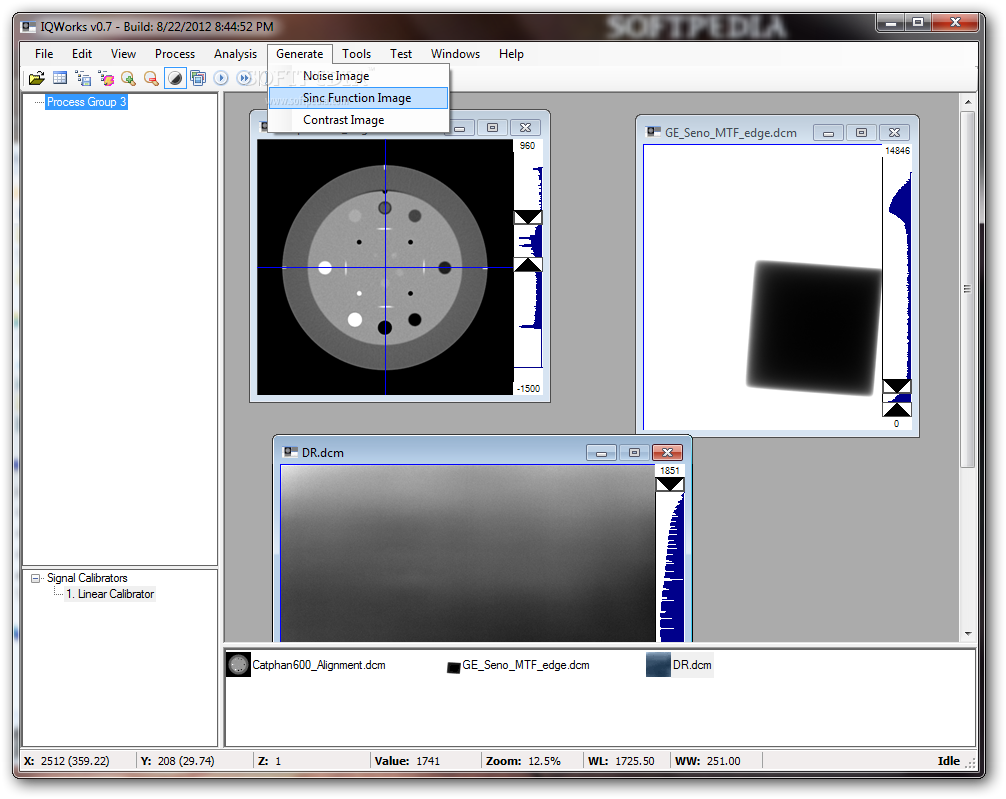Choose Contrast Image menu entry
The image size is (1006, 799).
tap(358, 120)
